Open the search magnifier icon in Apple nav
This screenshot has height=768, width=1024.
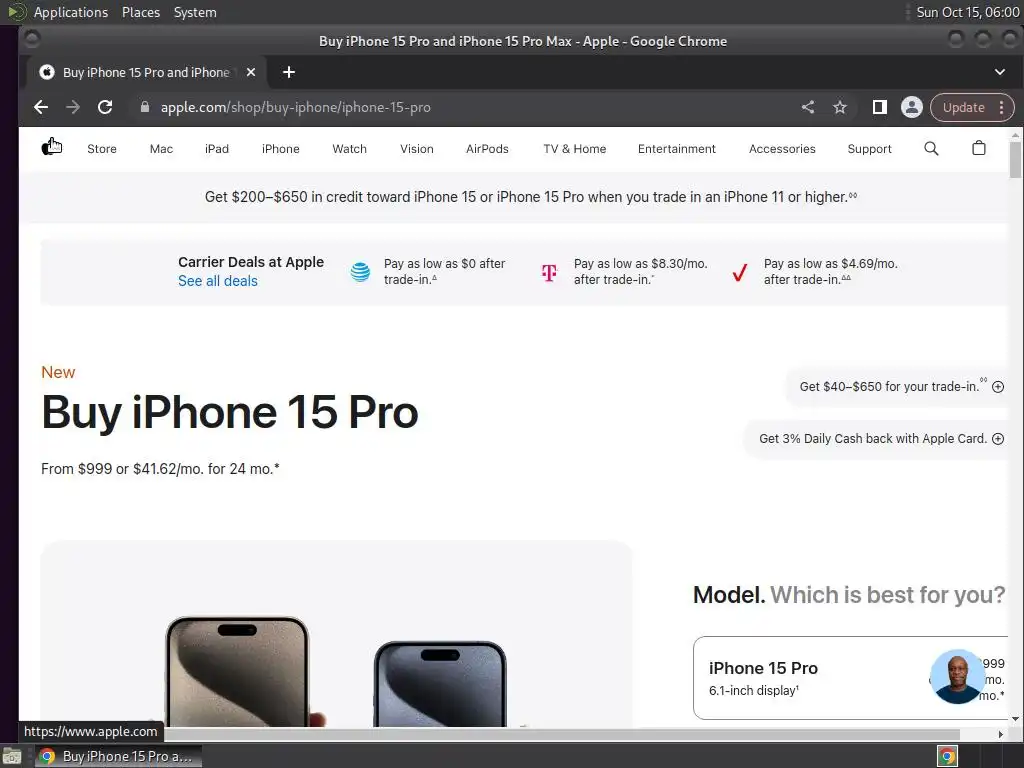point(931,149)
